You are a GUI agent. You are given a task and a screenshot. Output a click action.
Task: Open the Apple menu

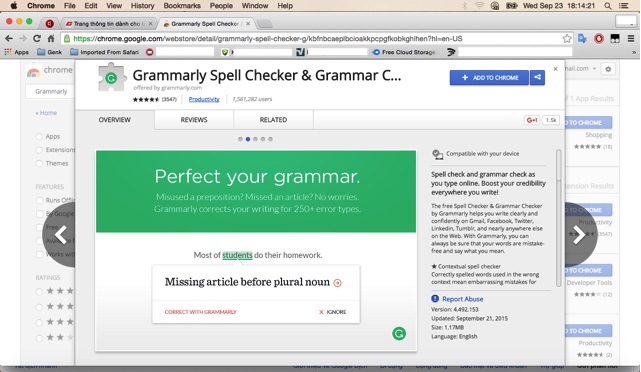(x=13, y=6)
